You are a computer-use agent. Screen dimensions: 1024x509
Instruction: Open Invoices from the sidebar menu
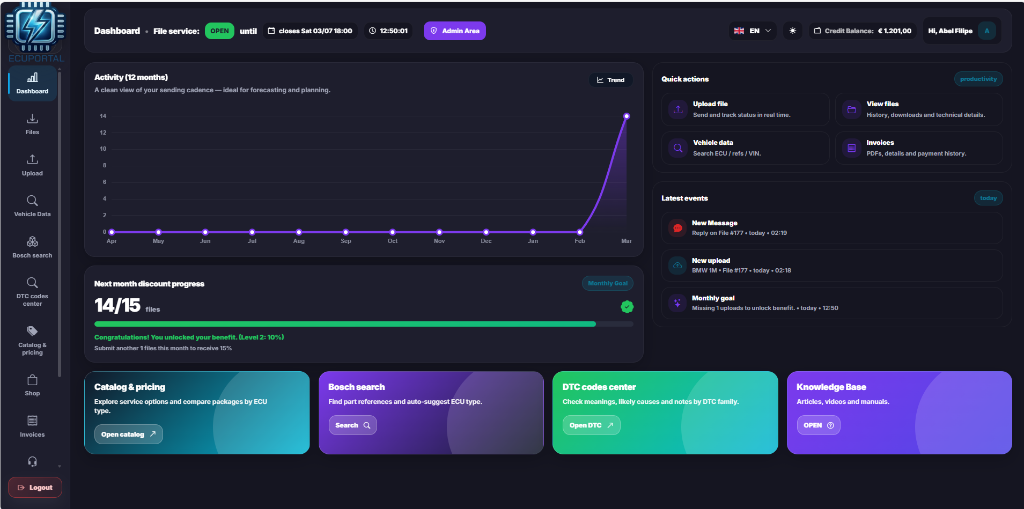pos(32,427)
